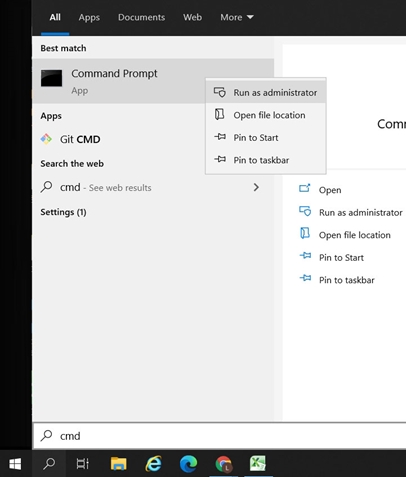The image size is (406, 477).
Task: Select Pin to taskbar in context menu
Action: tap(266, 160)
